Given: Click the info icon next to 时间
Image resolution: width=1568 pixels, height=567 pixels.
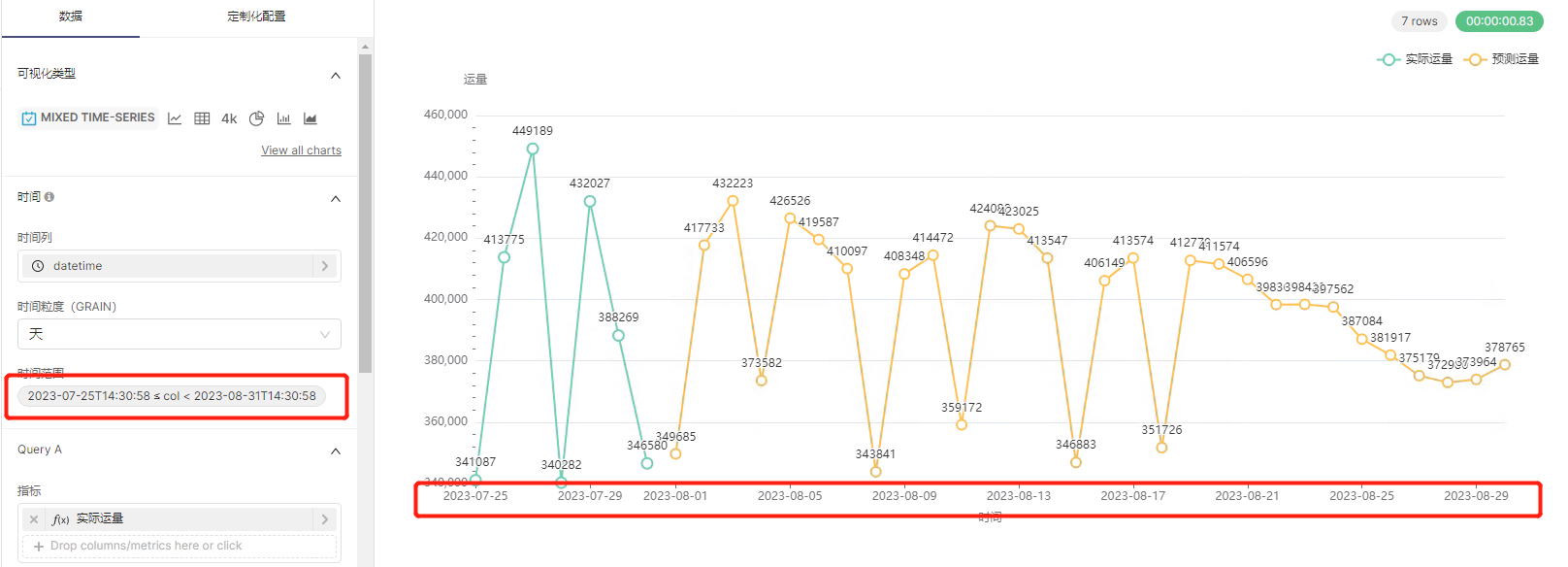Looking at the screenshot, I should coord(48,196).
